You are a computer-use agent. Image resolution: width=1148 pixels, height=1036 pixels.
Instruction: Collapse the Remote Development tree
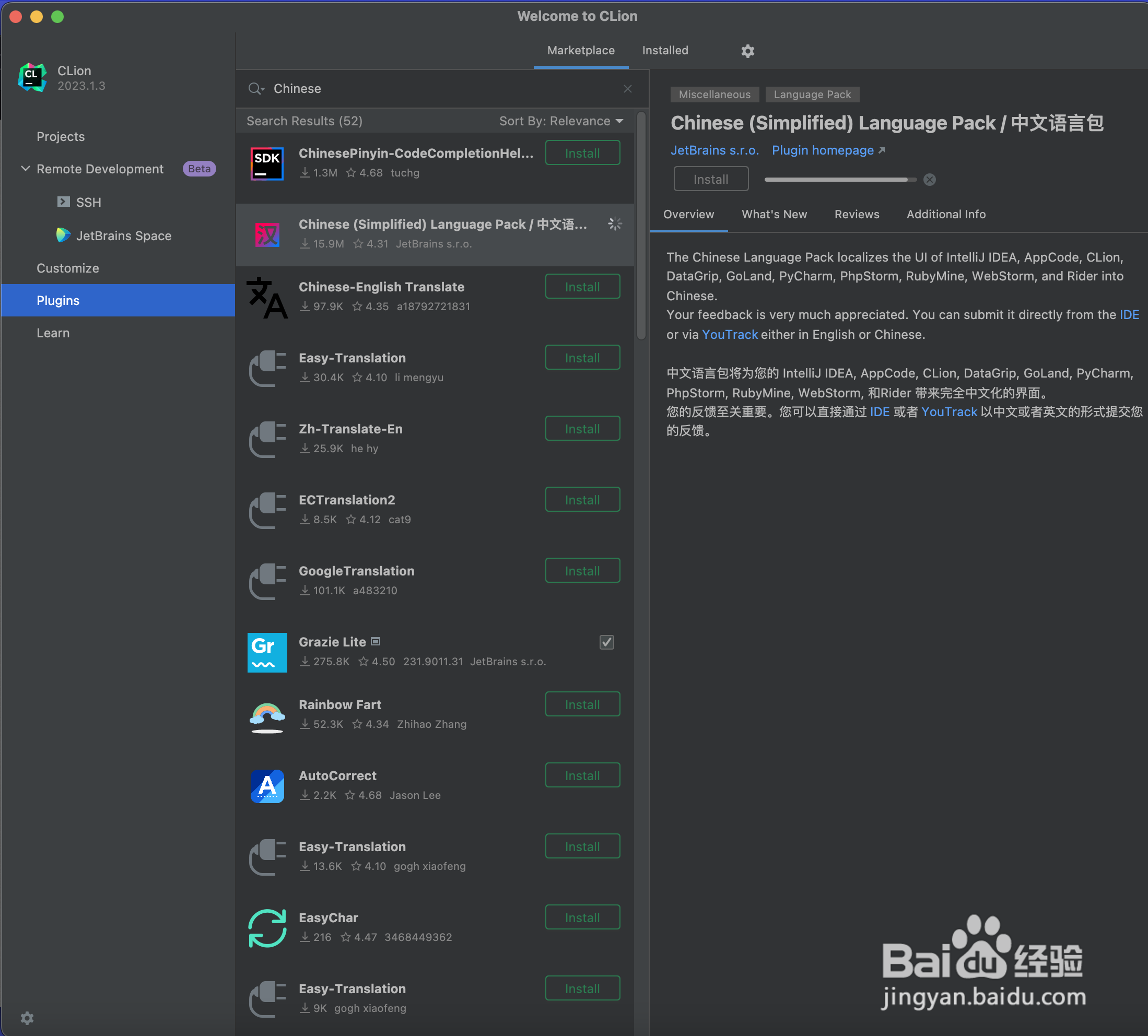click(26, 169)
